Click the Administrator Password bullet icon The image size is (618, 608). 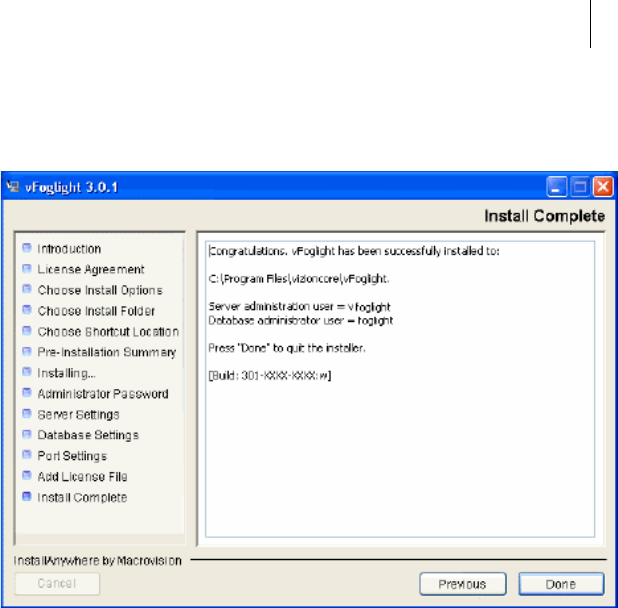(27, 393)
